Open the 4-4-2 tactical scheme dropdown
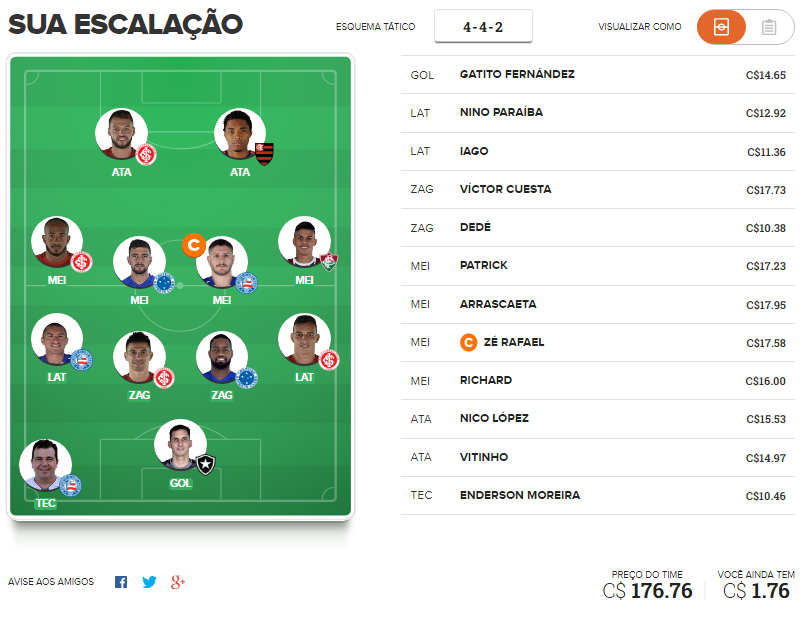805x619 pixels. coord(483,26)
